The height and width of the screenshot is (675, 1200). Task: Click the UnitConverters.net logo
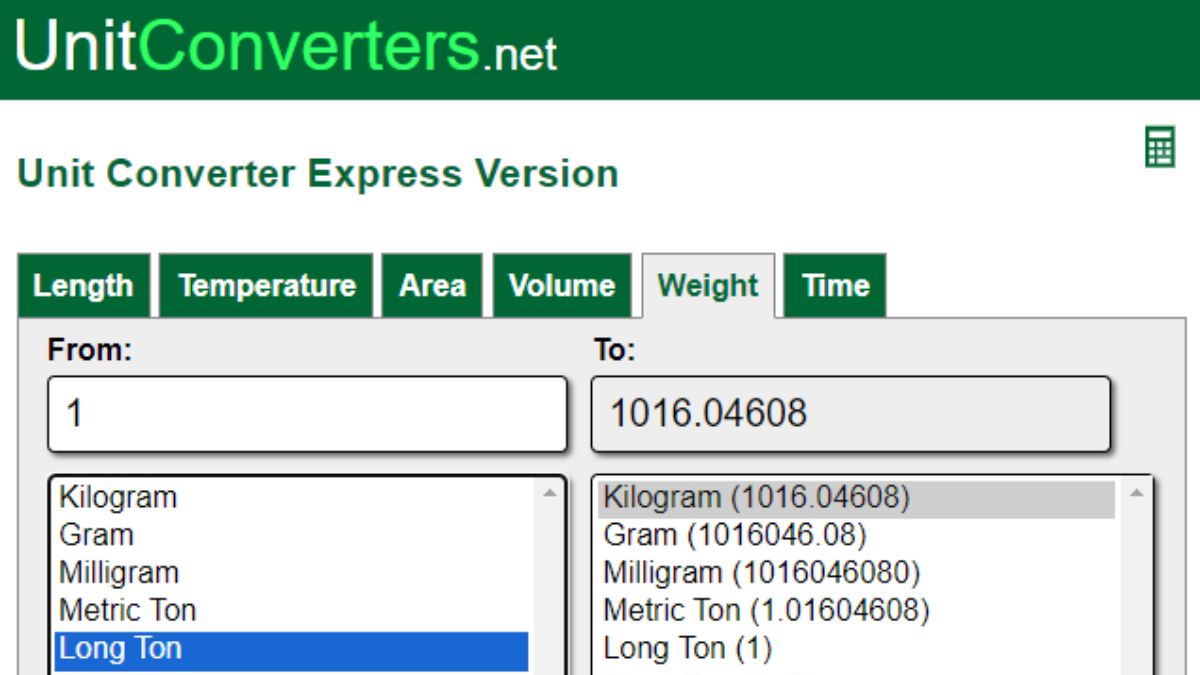point(286,46)
